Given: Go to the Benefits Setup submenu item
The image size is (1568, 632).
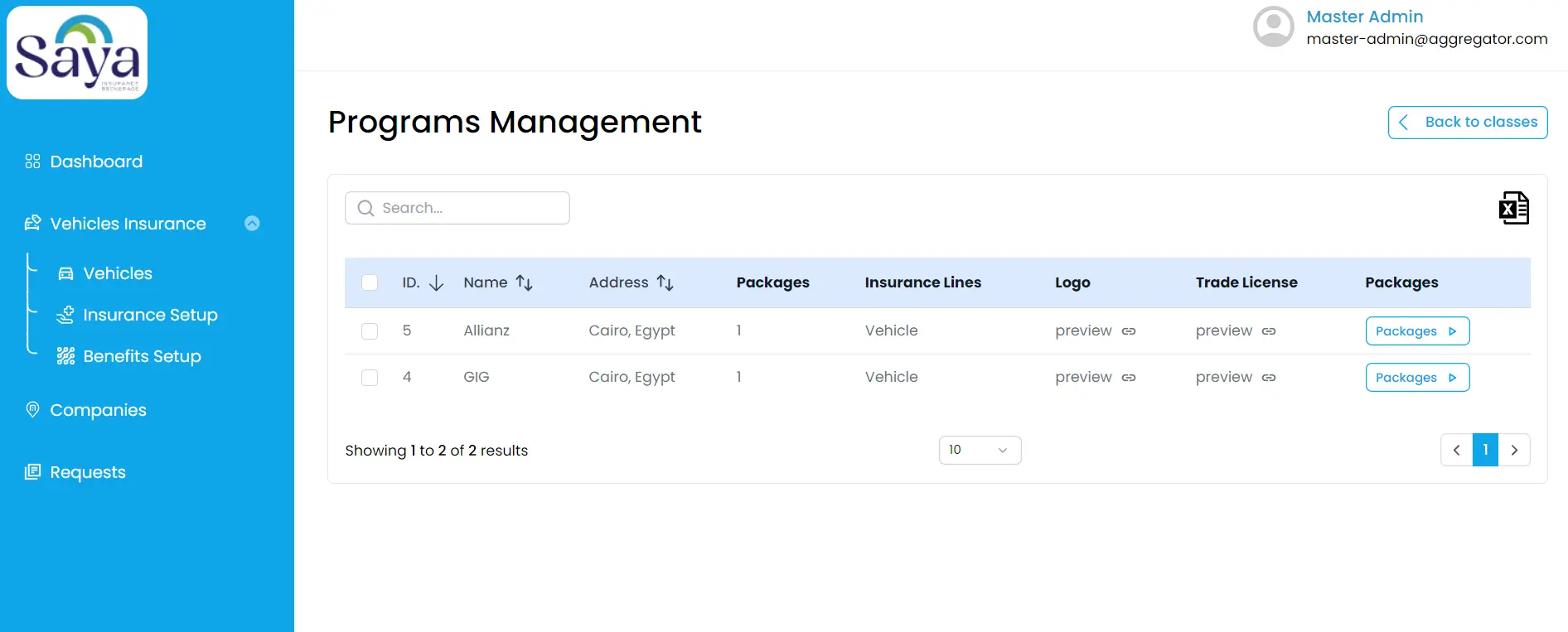Looking at the screenshot, I should [142, 356].
